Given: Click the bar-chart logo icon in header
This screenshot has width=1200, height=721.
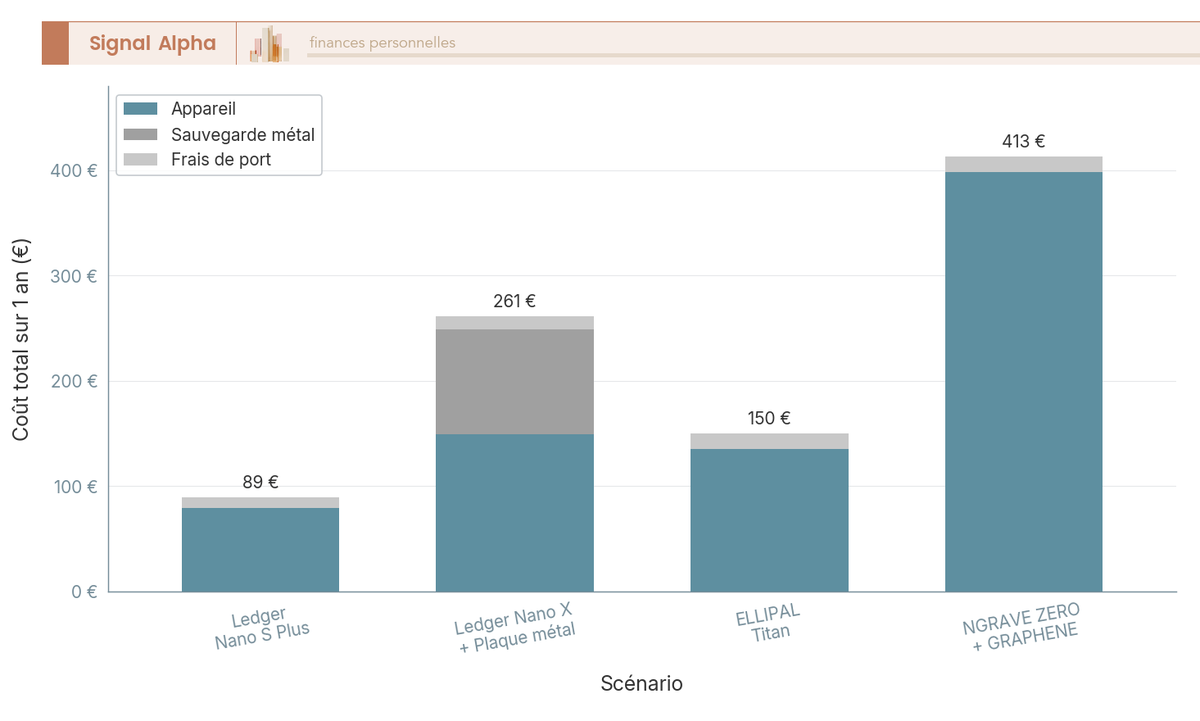Looking at the screenshot, I should (269, 44).
